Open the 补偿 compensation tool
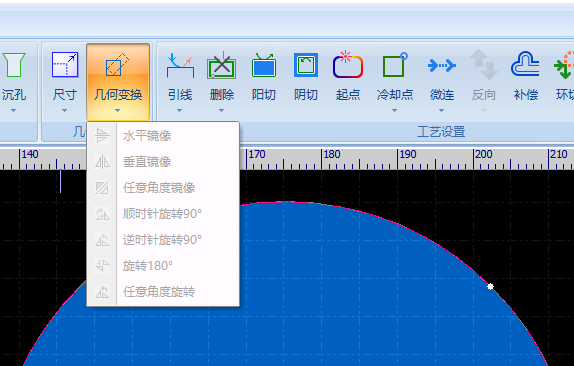 coord(525,64)
